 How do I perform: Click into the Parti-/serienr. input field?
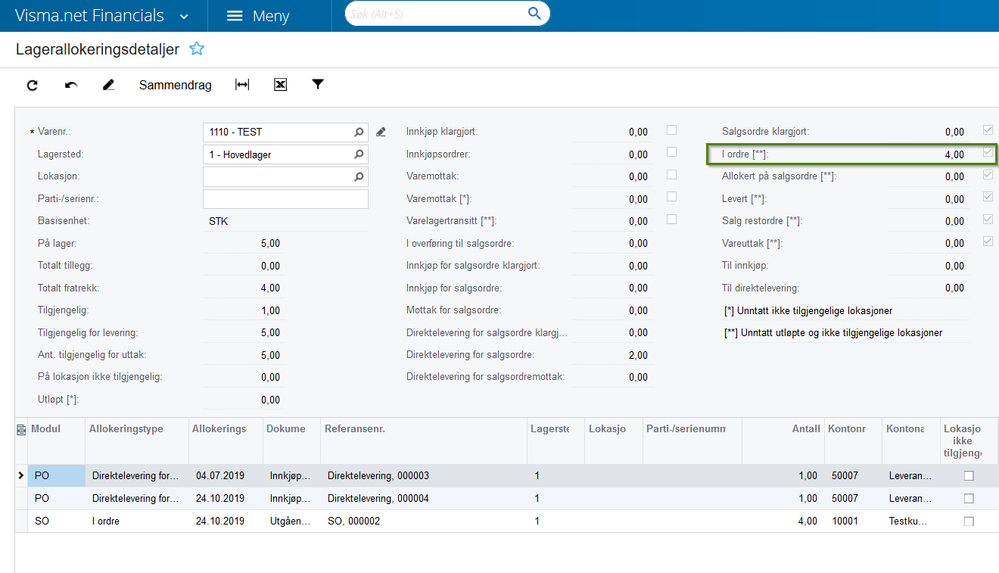click(x=285, y=199)
